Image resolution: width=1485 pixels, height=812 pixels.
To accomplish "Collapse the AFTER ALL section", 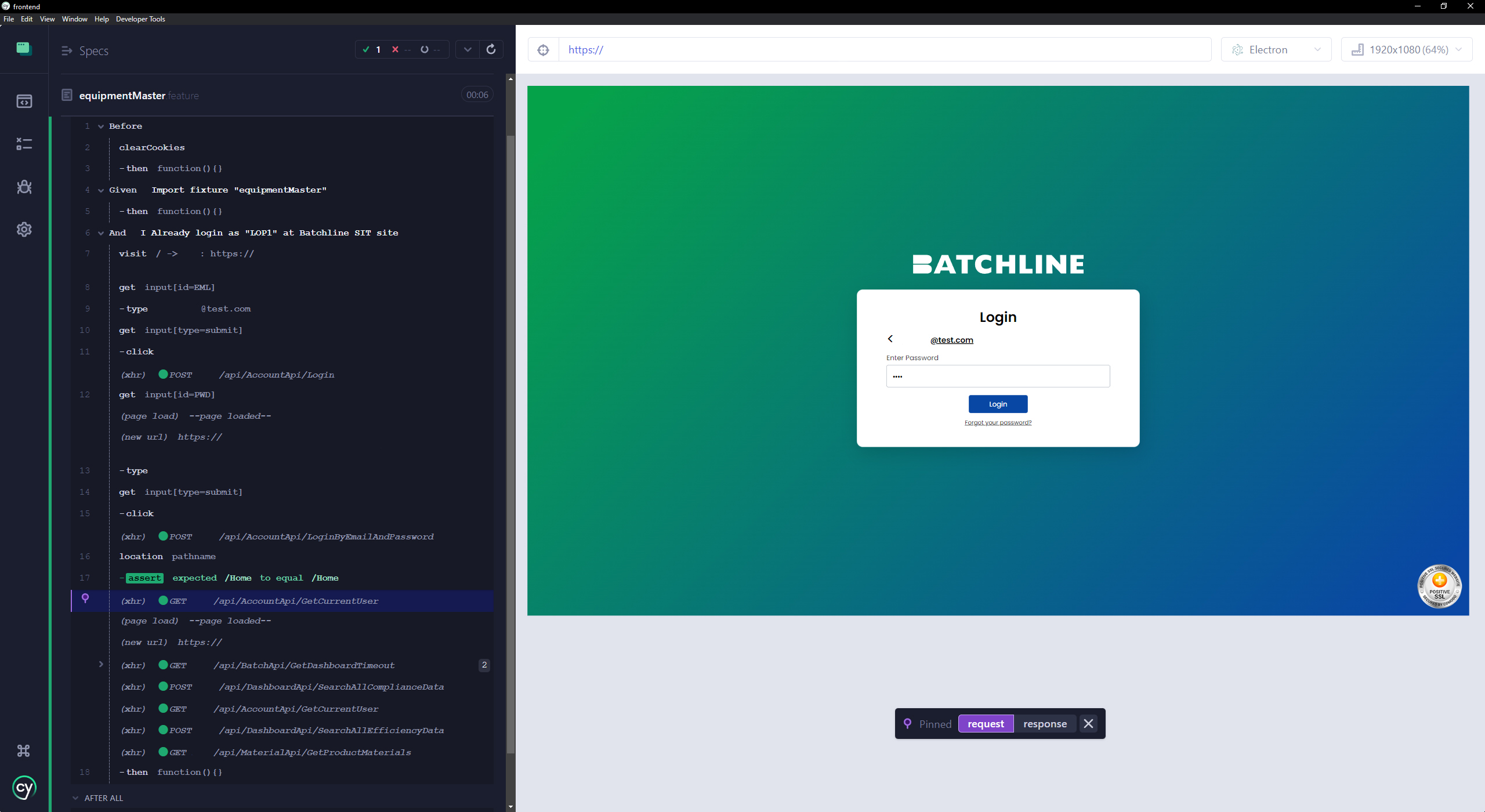I will pyautogui.click(x=75, y=798).
